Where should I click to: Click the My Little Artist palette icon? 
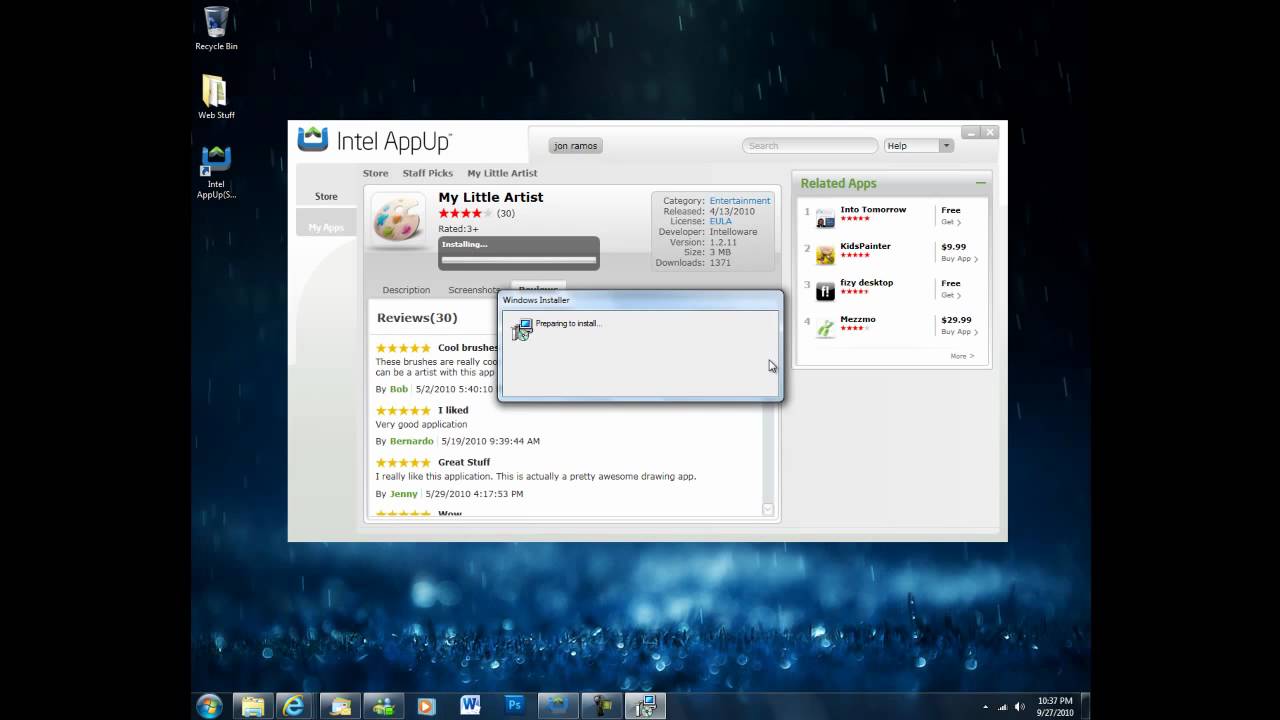(400, 218)
